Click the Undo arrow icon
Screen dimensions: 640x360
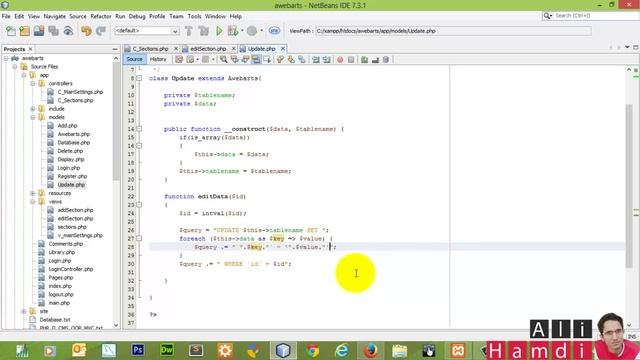click(86, 31)
